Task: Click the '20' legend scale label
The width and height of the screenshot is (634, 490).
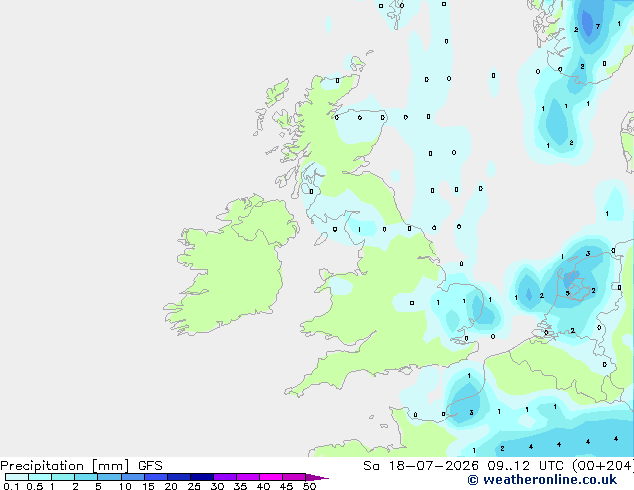Action: (171, 486)
